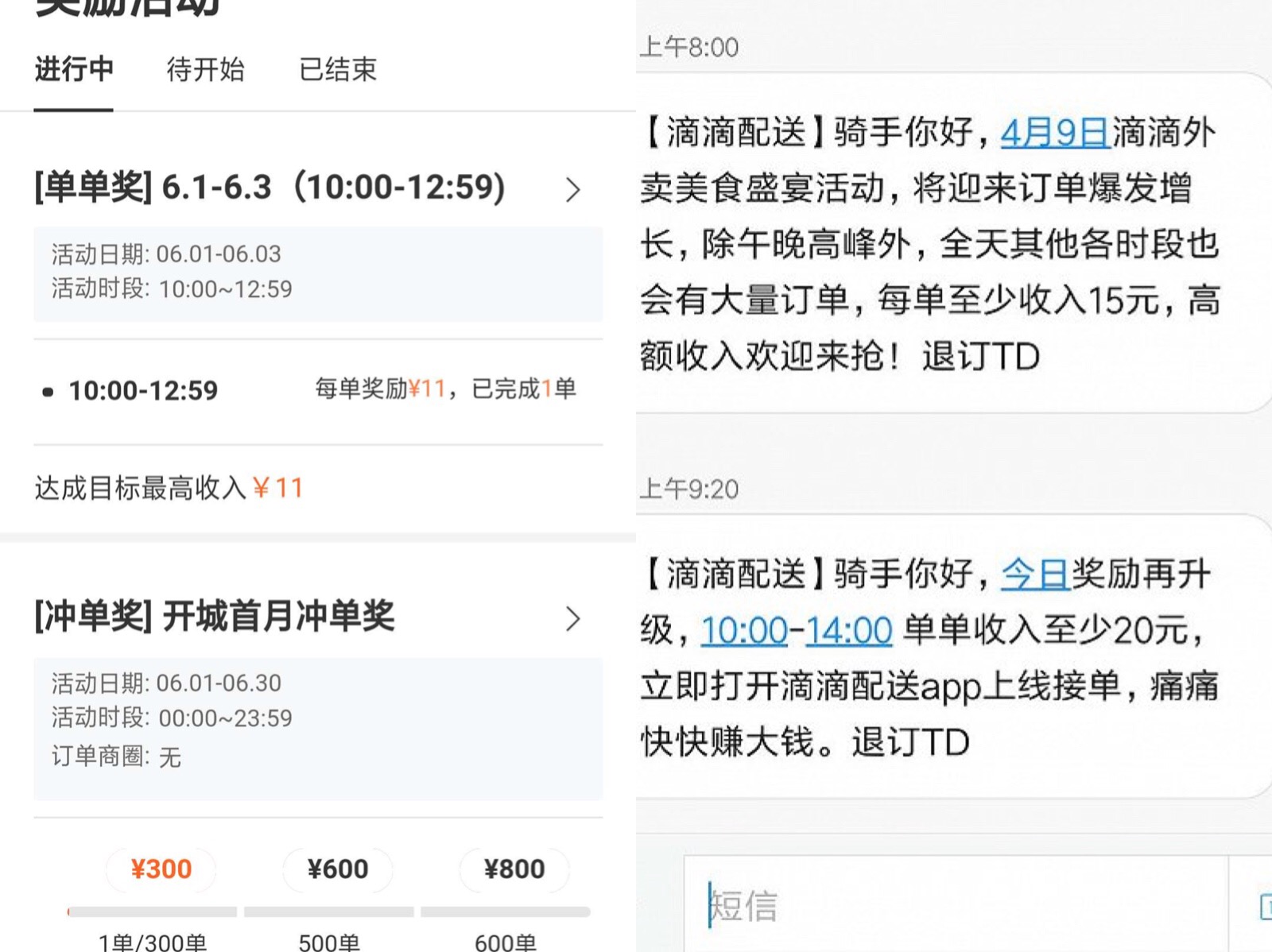Click 订单商圈: 无 line

point(116,757)
